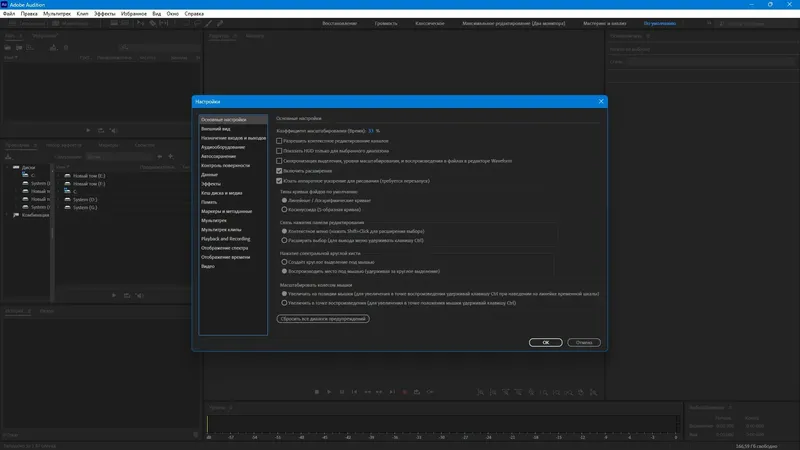
Task: Click the zoom factor percentage value 33
Action: (x=371, y=131)
